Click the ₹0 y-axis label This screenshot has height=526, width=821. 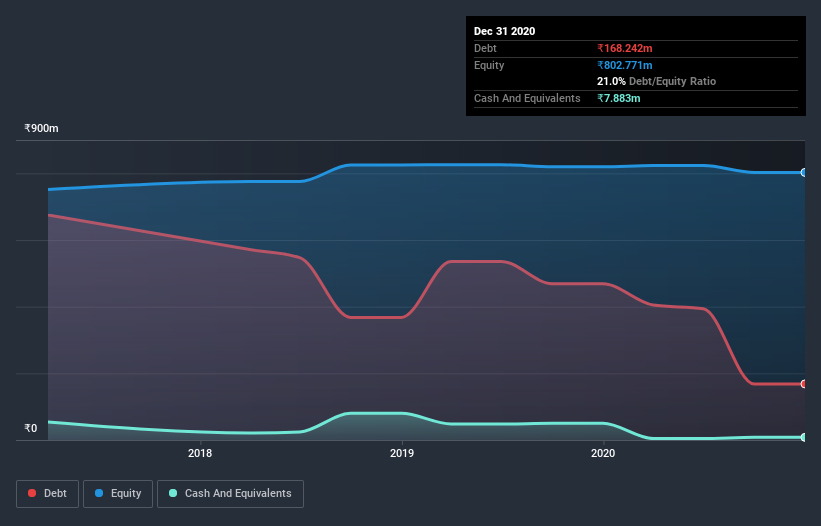31,428
